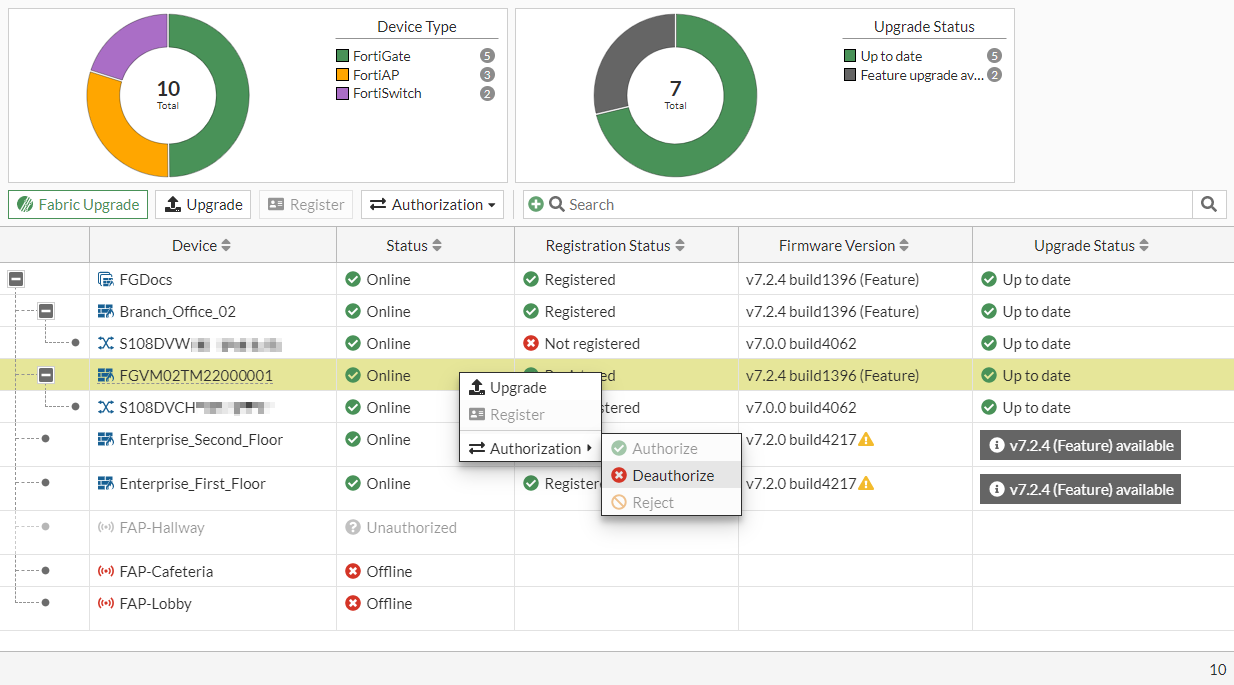This screenshot has height=685, width=1234.
Task: Open the Authorization toolbar dropdown
Action: point(432,204)
